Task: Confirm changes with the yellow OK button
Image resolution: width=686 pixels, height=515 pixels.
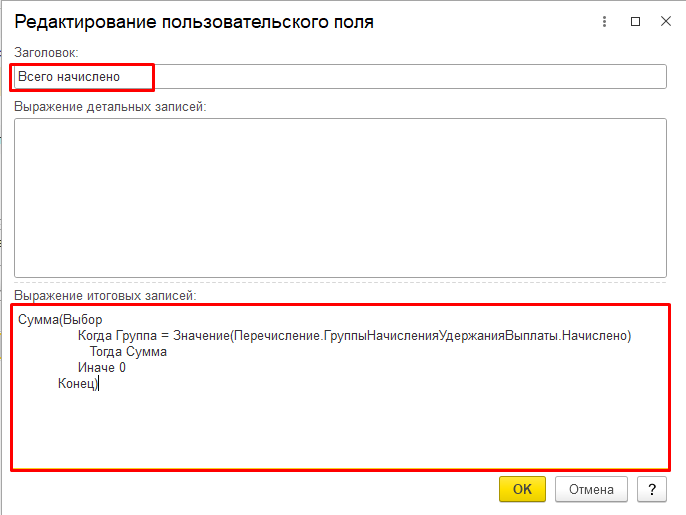Action: point(522,489)
